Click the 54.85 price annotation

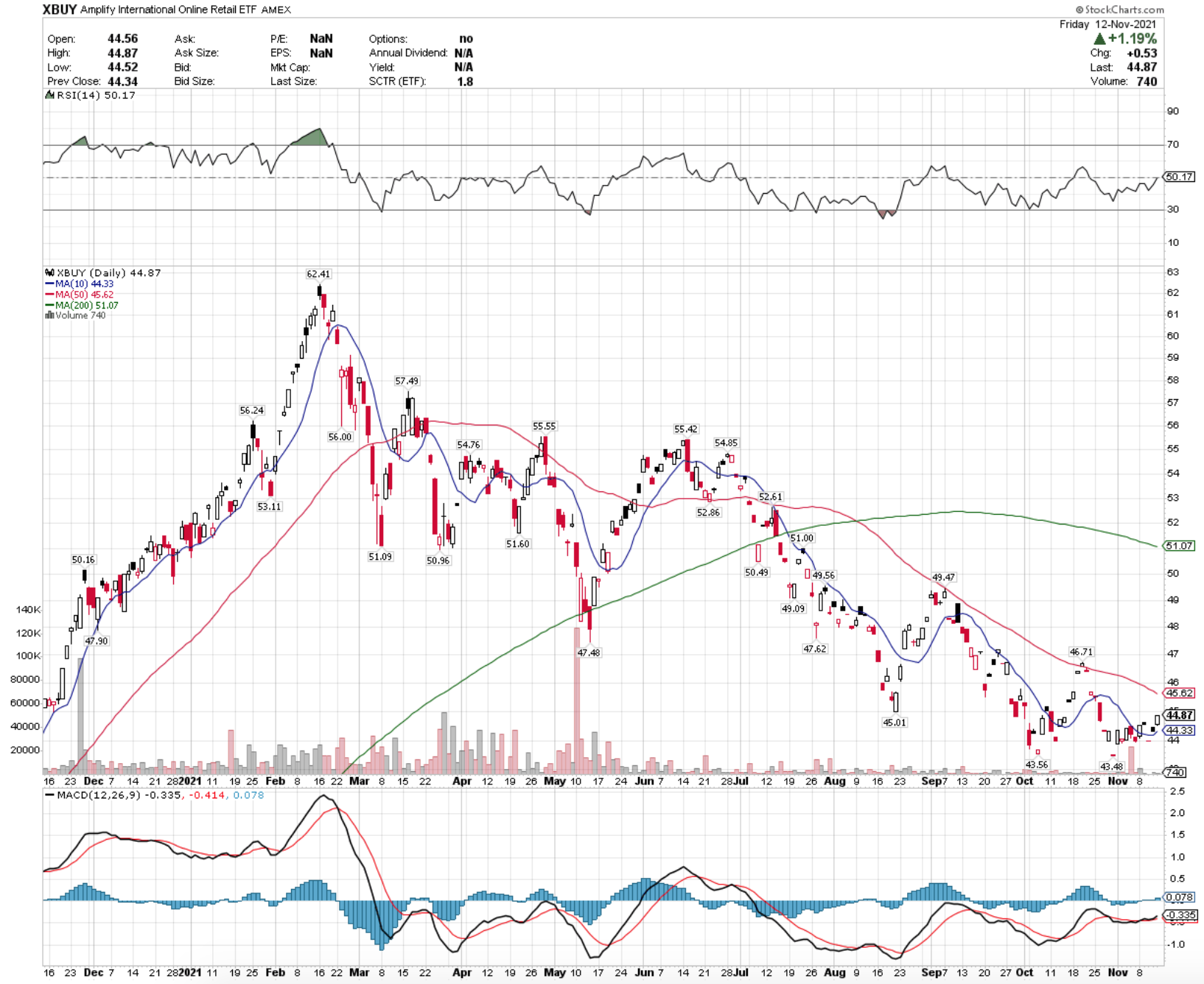pyautogui.click(x=726, y=443)
